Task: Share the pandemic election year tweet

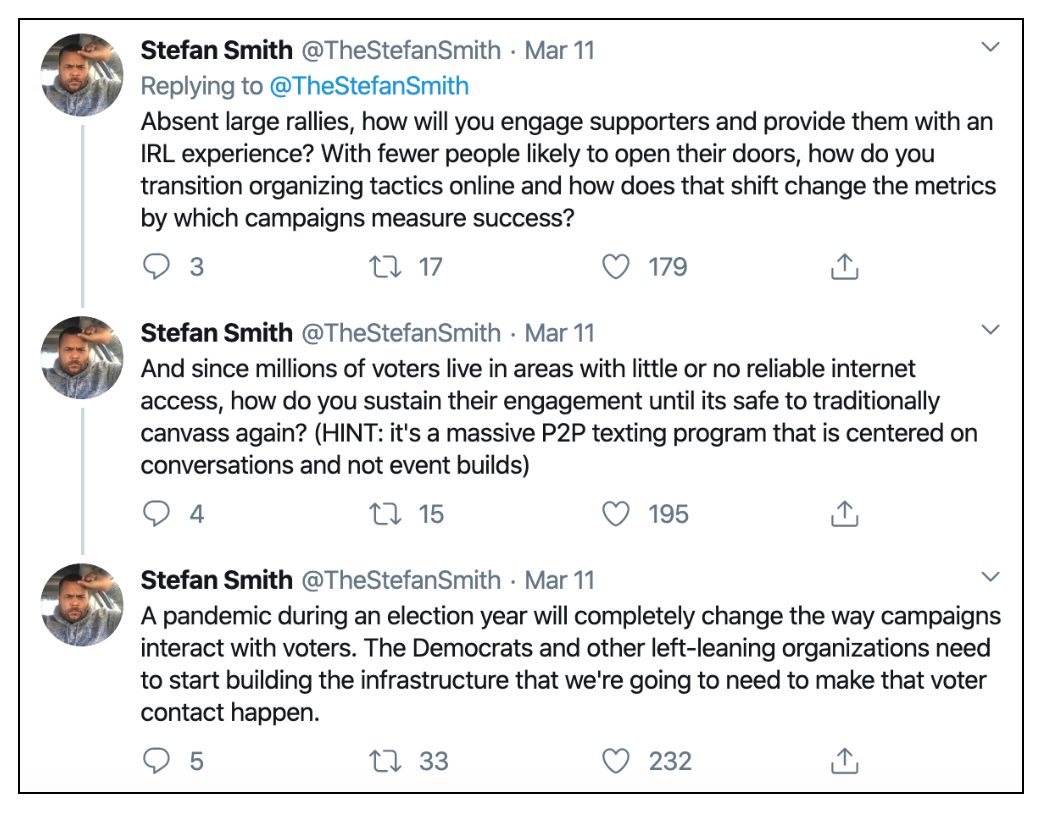Action: point(844,760)
